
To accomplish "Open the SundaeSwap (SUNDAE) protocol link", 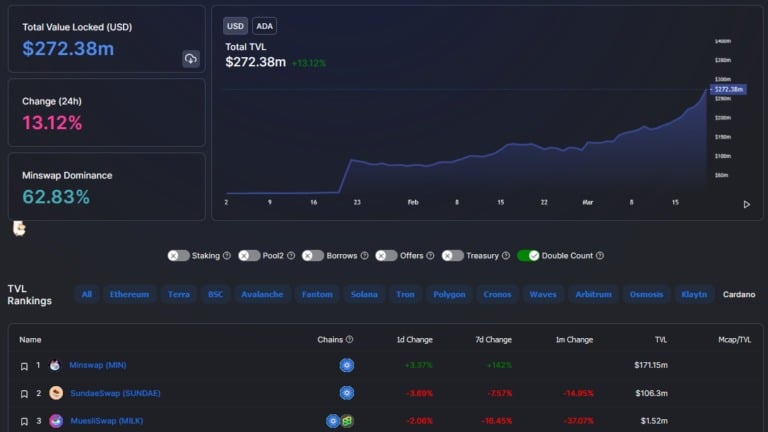I will click(115, 393).
